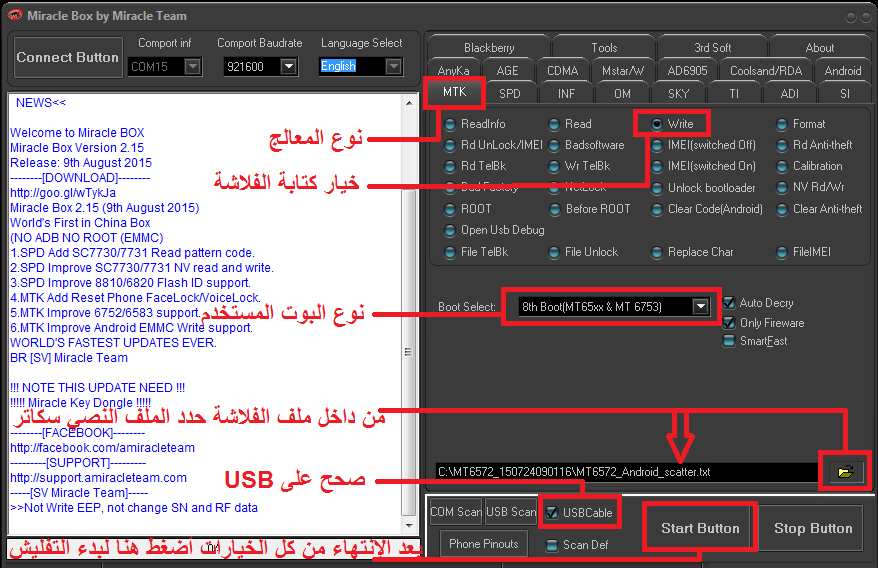Screen dimensions: 878x568
Task: Open the scatter file browse folder icon
Action: pos(846,472)
